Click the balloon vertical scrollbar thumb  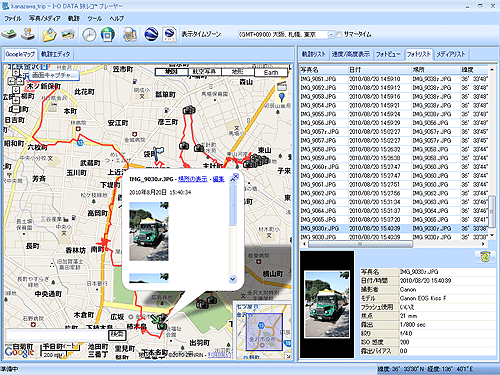click(233, 204)
